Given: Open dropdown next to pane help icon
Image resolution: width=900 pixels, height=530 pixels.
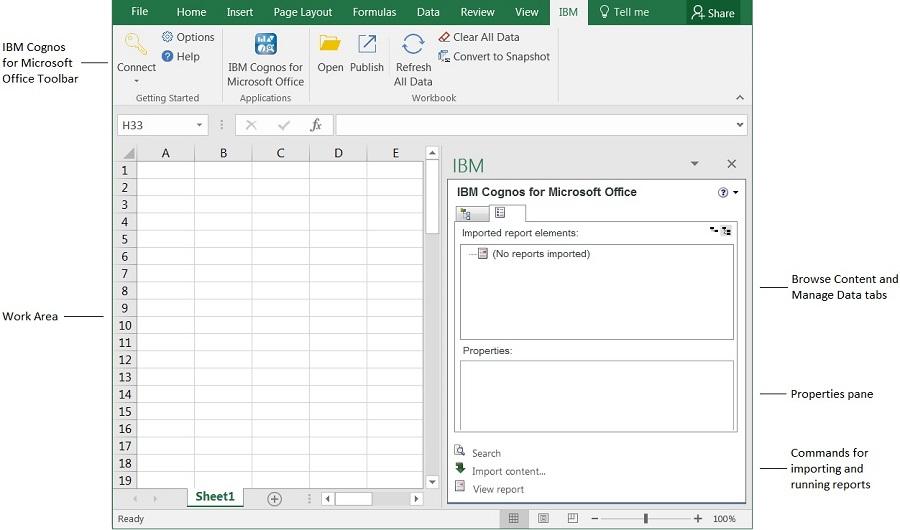Looking at the screenshot, I should (735, 192).
